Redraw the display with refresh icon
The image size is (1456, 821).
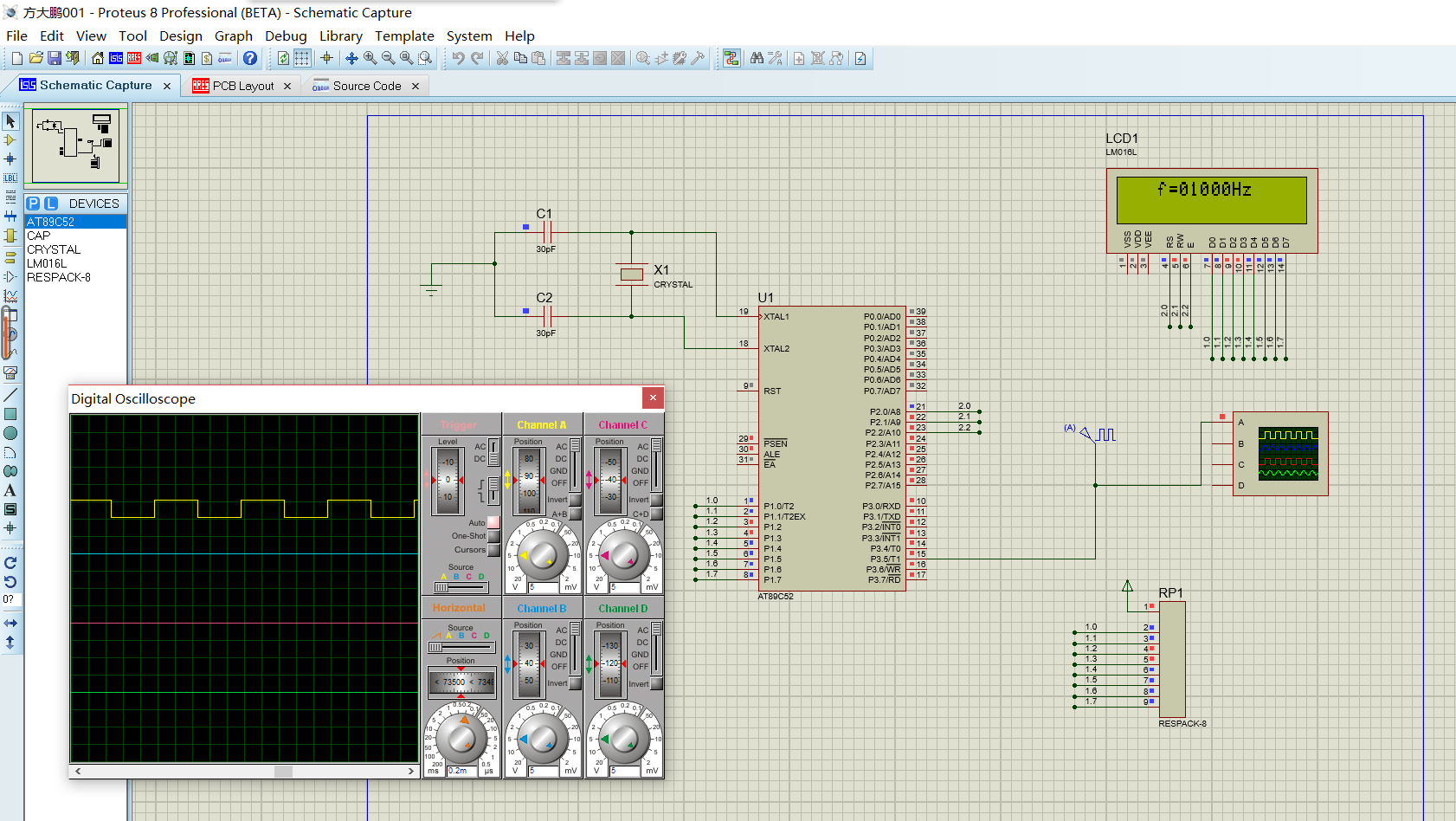[283, 58]
